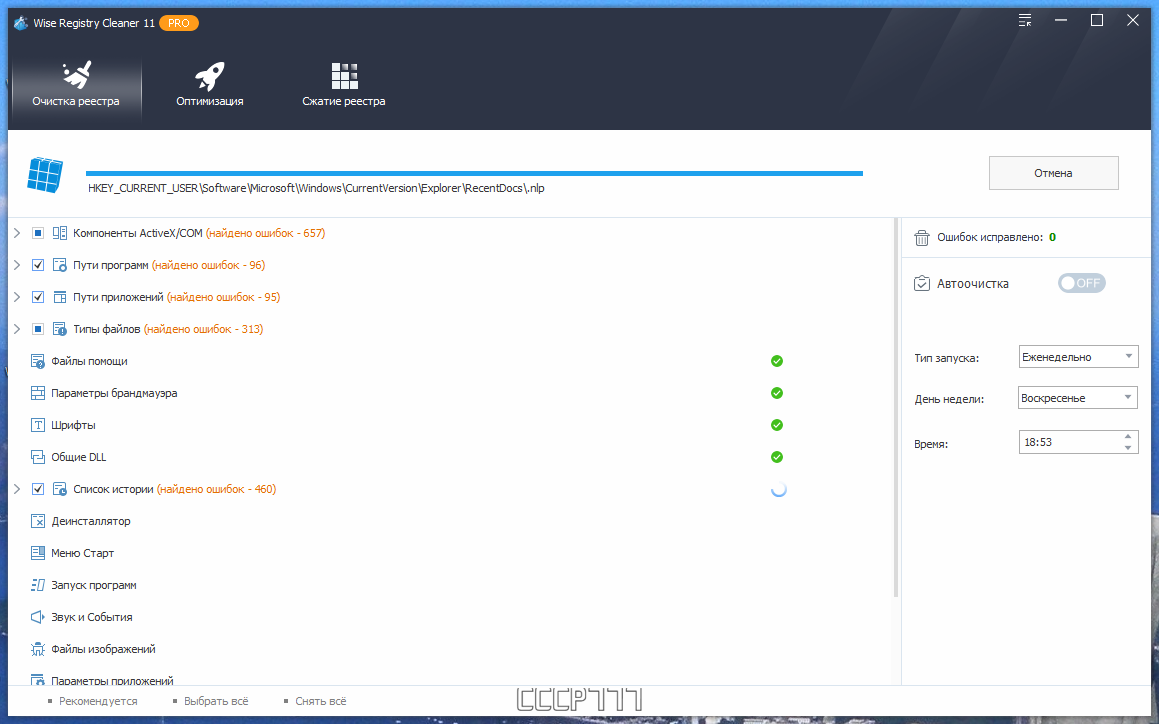Open the День недели dropdown Воскресенье

[1078, 398]
